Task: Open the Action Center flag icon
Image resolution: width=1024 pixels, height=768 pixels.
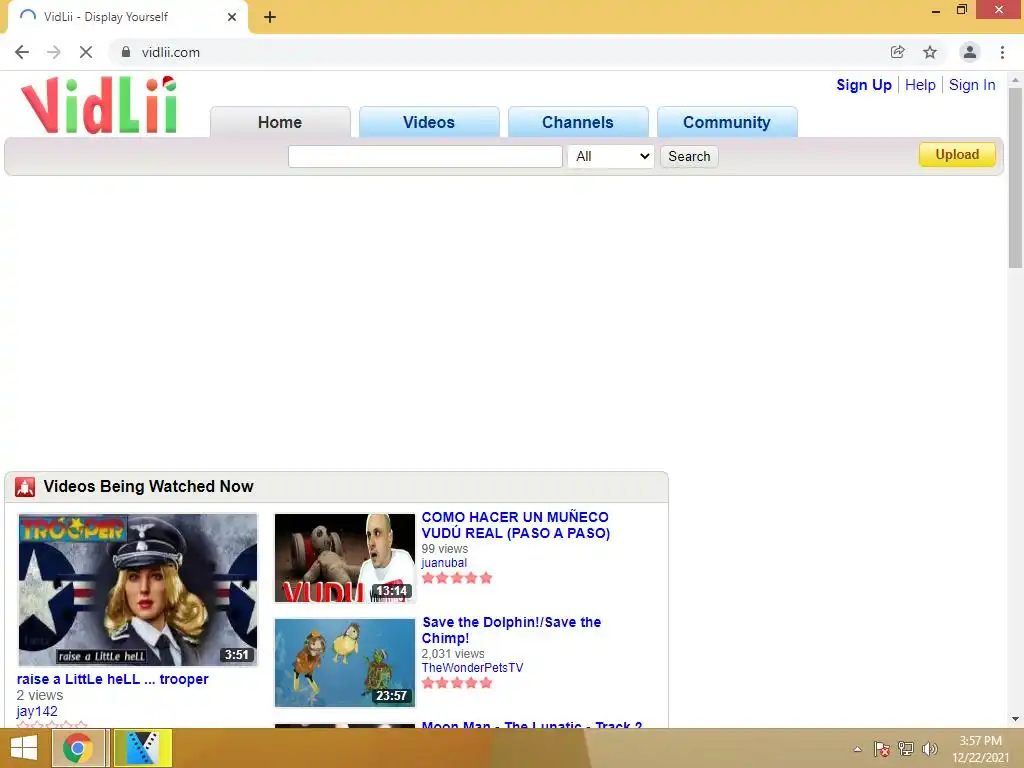Action: click(x=882, y=749)
